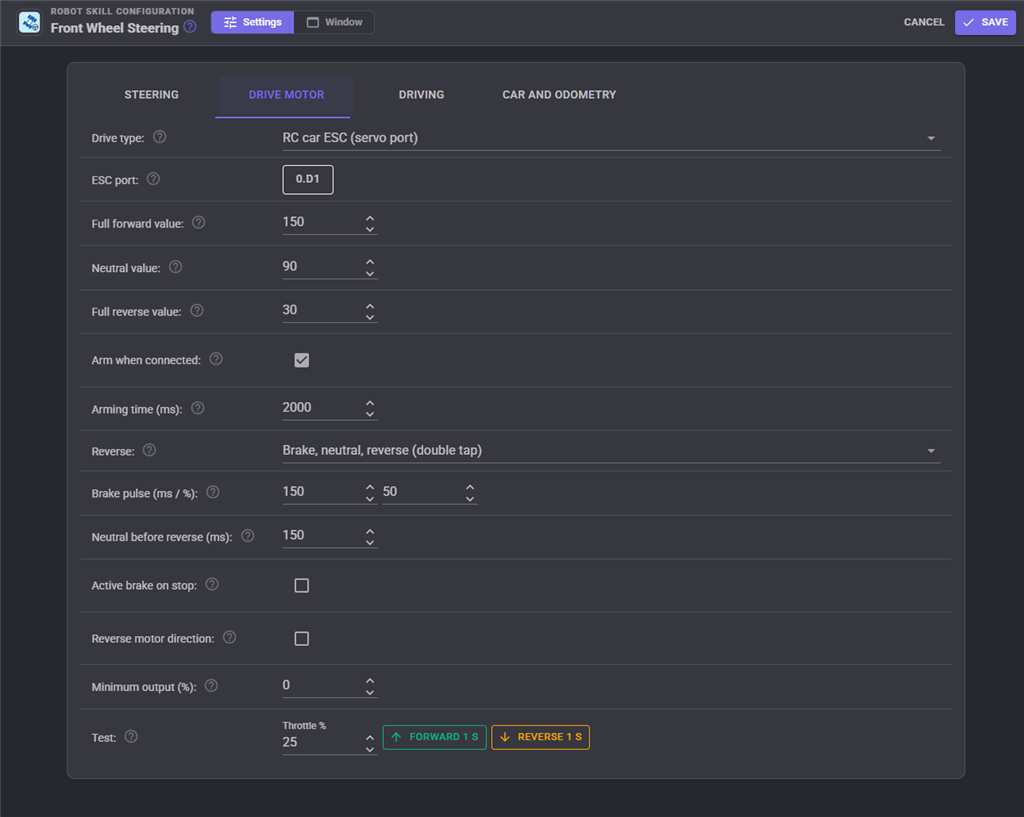The height and width of the screenshot is (817, 1024).
Task: Show help for Reverse motor direction
Action: [x=229, y=637]
